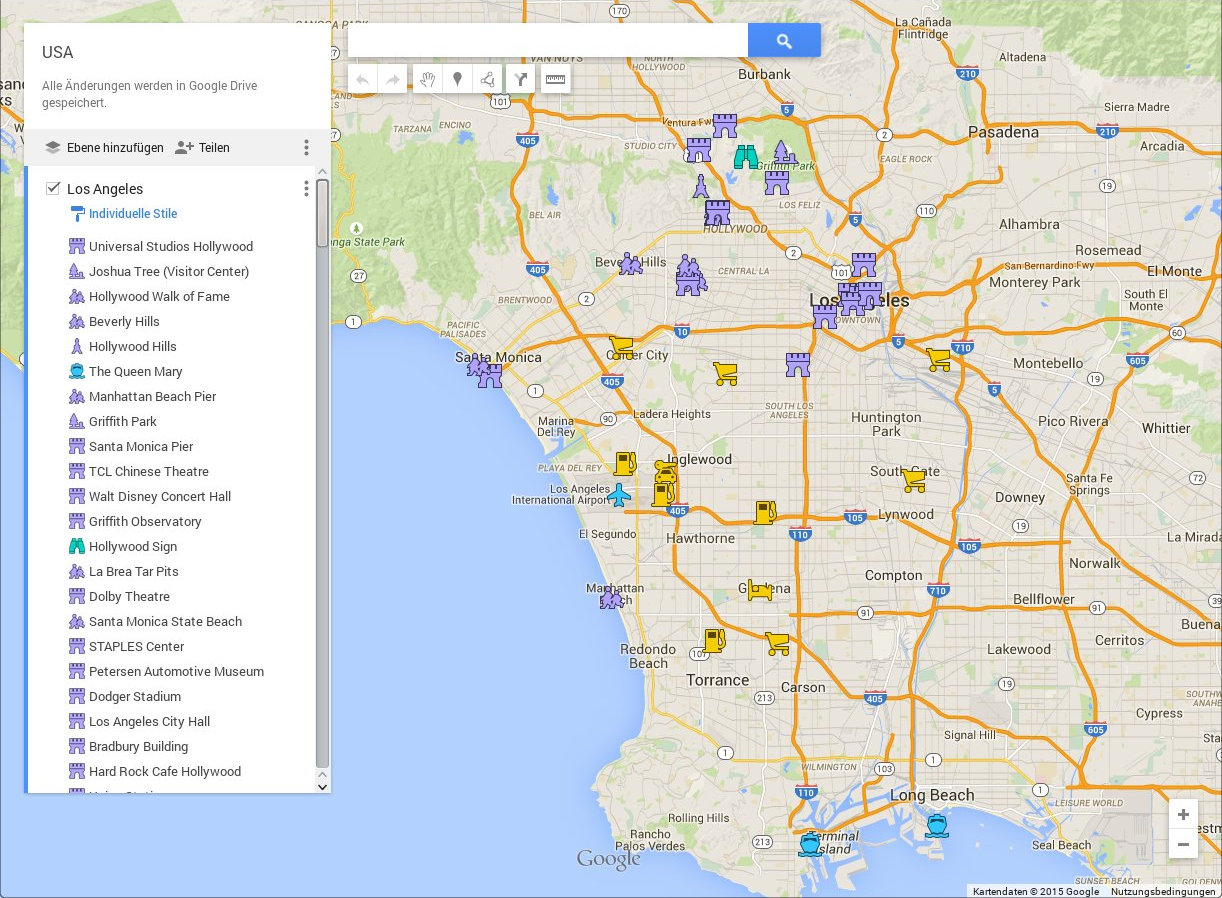Click the purple marker at Beverly Hills
This screenshot has width=1222, height=898.
[630, 264]
